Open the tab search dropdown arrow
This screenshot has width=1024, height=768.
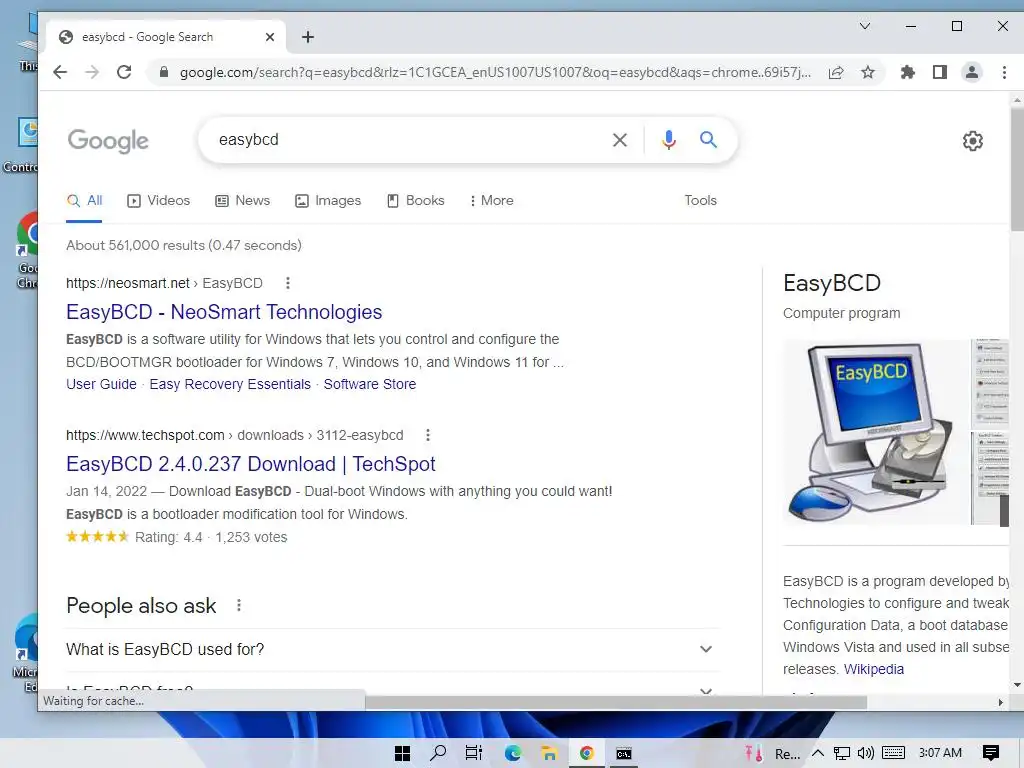click(x=865, y=26)
